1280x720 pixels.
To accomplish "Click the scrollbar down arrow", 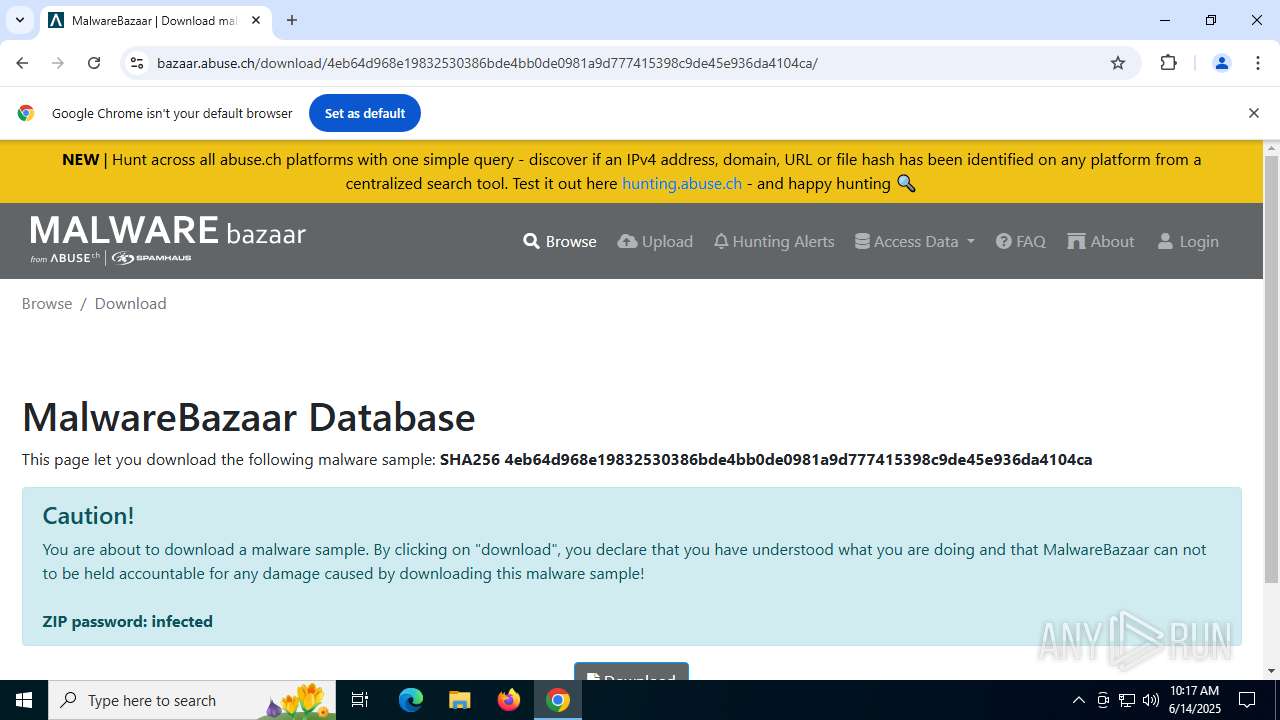I will [1271, 671].
